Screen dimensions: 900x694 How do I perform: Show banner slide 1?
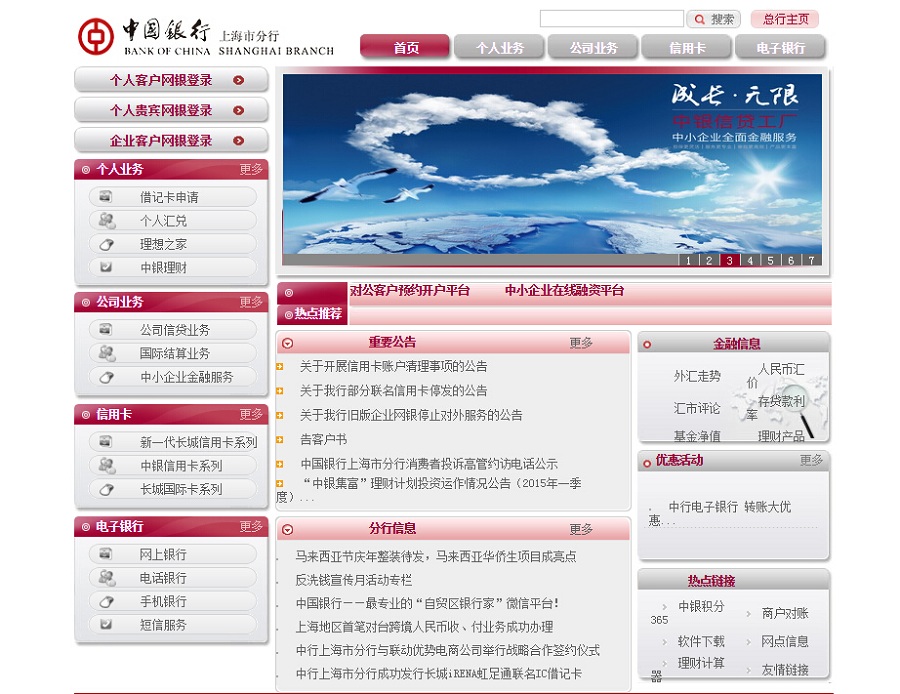point(688,260)
